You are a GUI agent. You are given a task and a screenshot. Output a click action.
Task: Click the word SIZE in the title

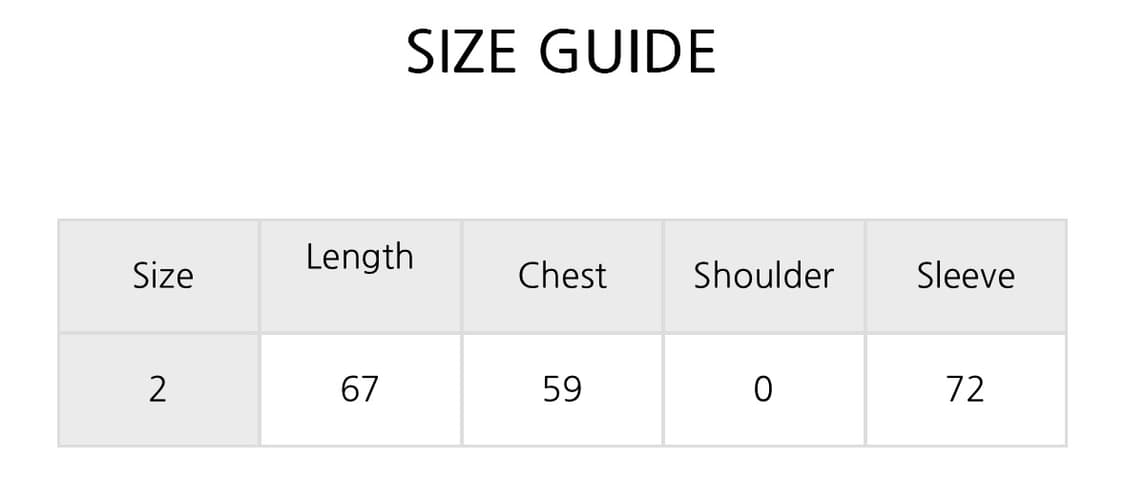[x=464, y=52]
